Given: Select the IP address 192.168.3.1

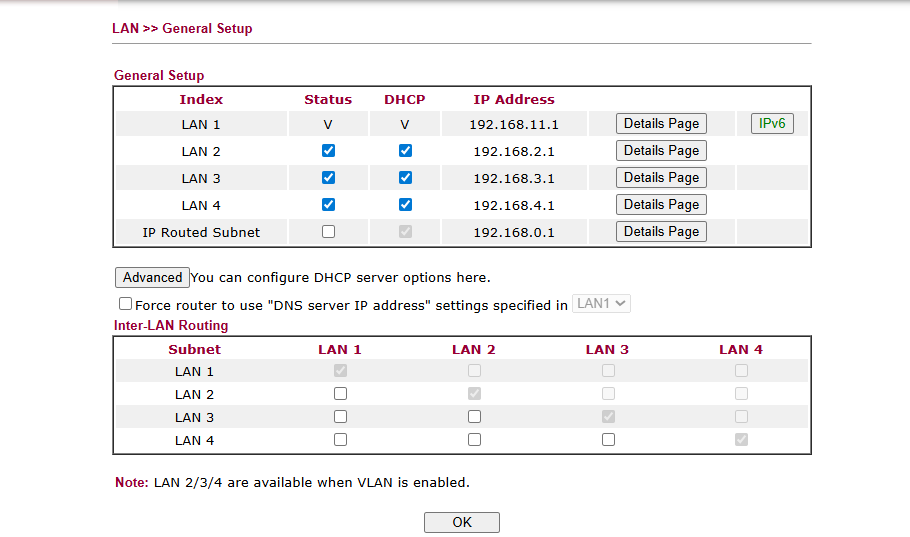Looking at the screenshot, I should pyautogui.click(x=514, y=179).
